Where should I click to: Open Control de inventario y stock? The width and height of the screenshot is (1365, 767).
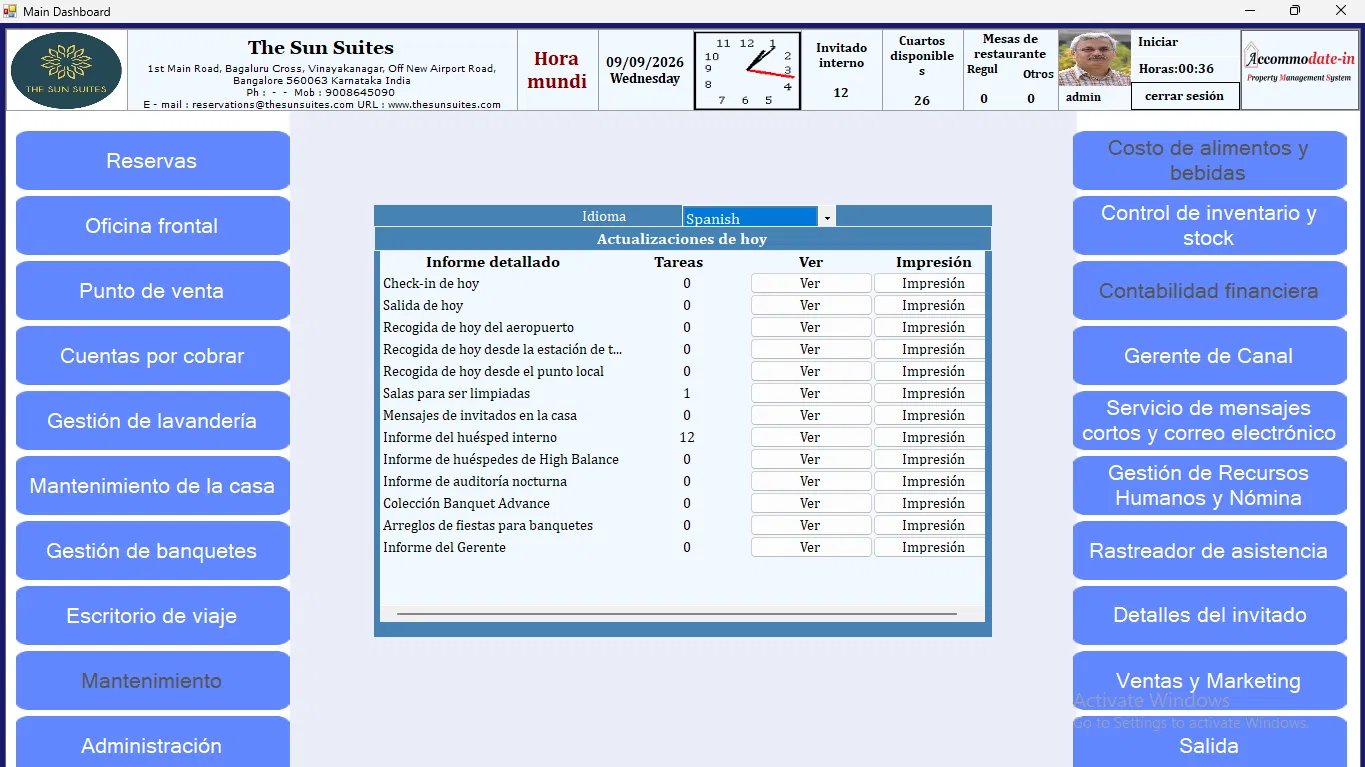[x=1209, y=226]
